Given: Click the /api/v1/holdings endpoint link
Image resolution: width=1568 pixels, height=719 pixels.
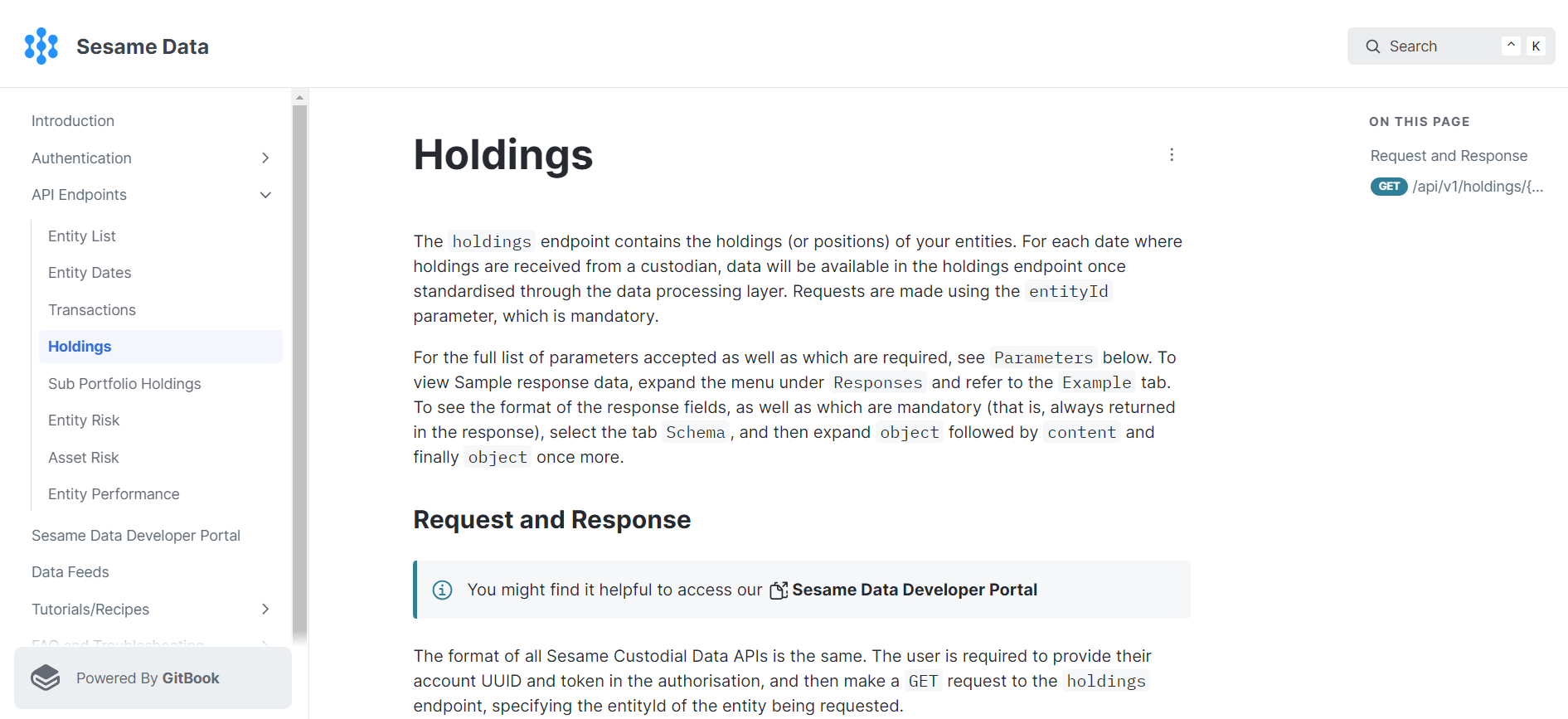Looking at the screenshot, I should point(1477,187).
